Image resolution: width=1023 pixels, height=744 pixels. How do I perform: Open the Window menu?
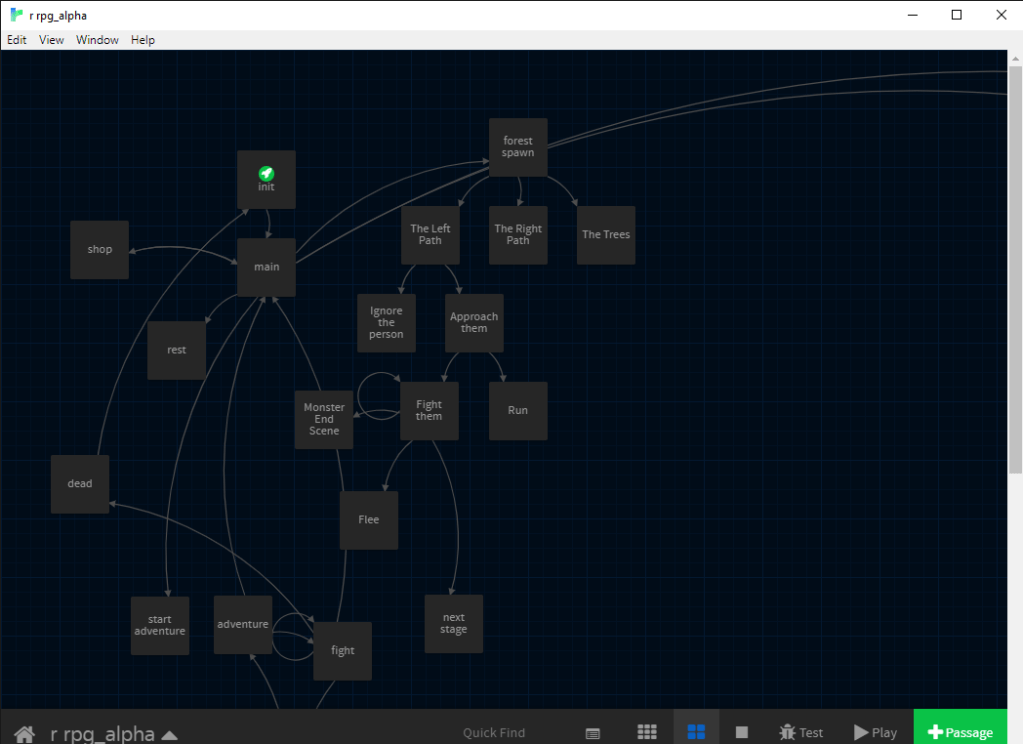(x=97, y=40)
